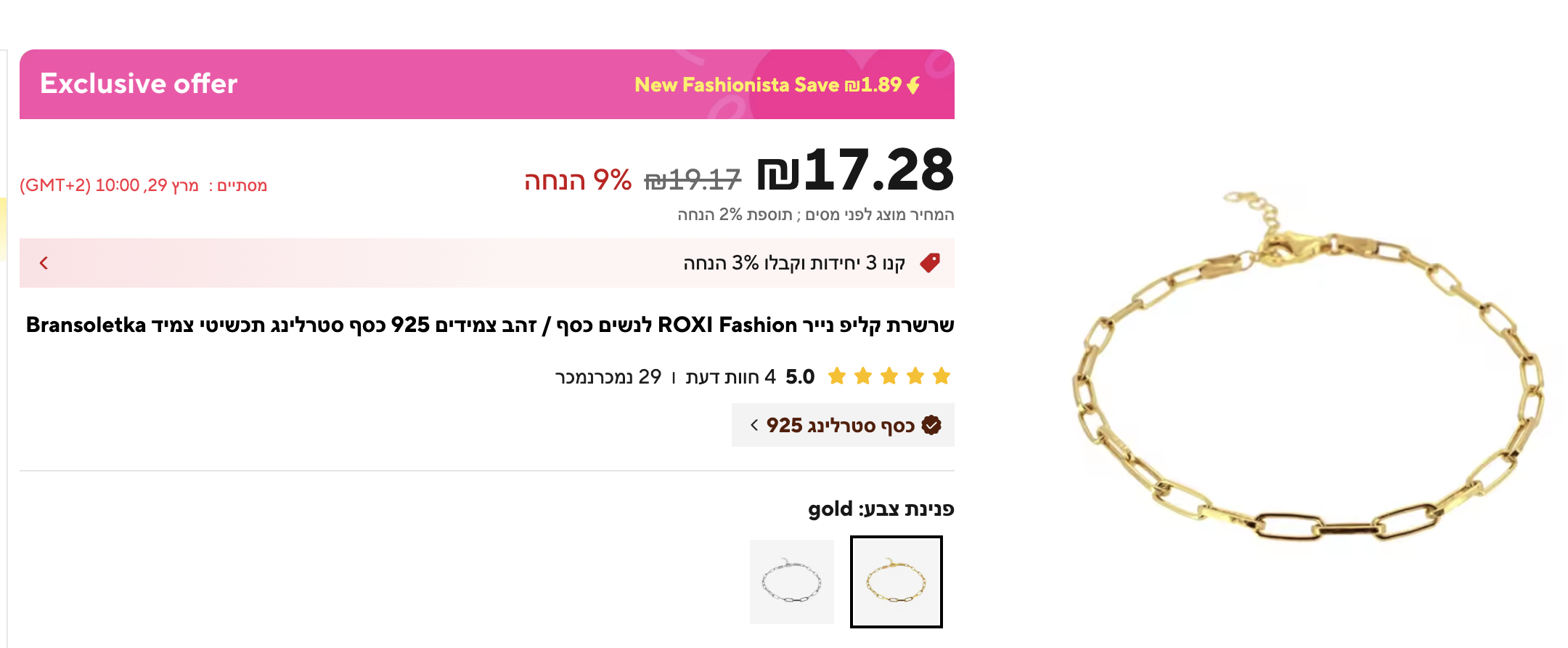Select the gold bracelet color swatch
1568x648 pixels.
896,582
